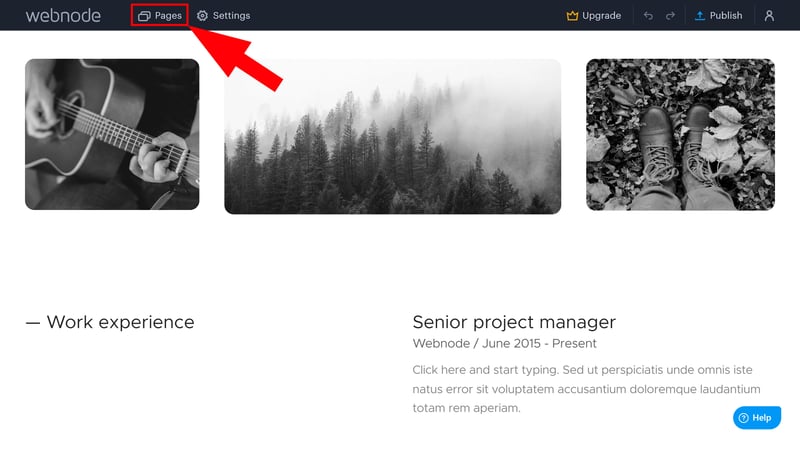Open the user account profile icon
This screenshot has height=450, width=800.
pos(769,16)
